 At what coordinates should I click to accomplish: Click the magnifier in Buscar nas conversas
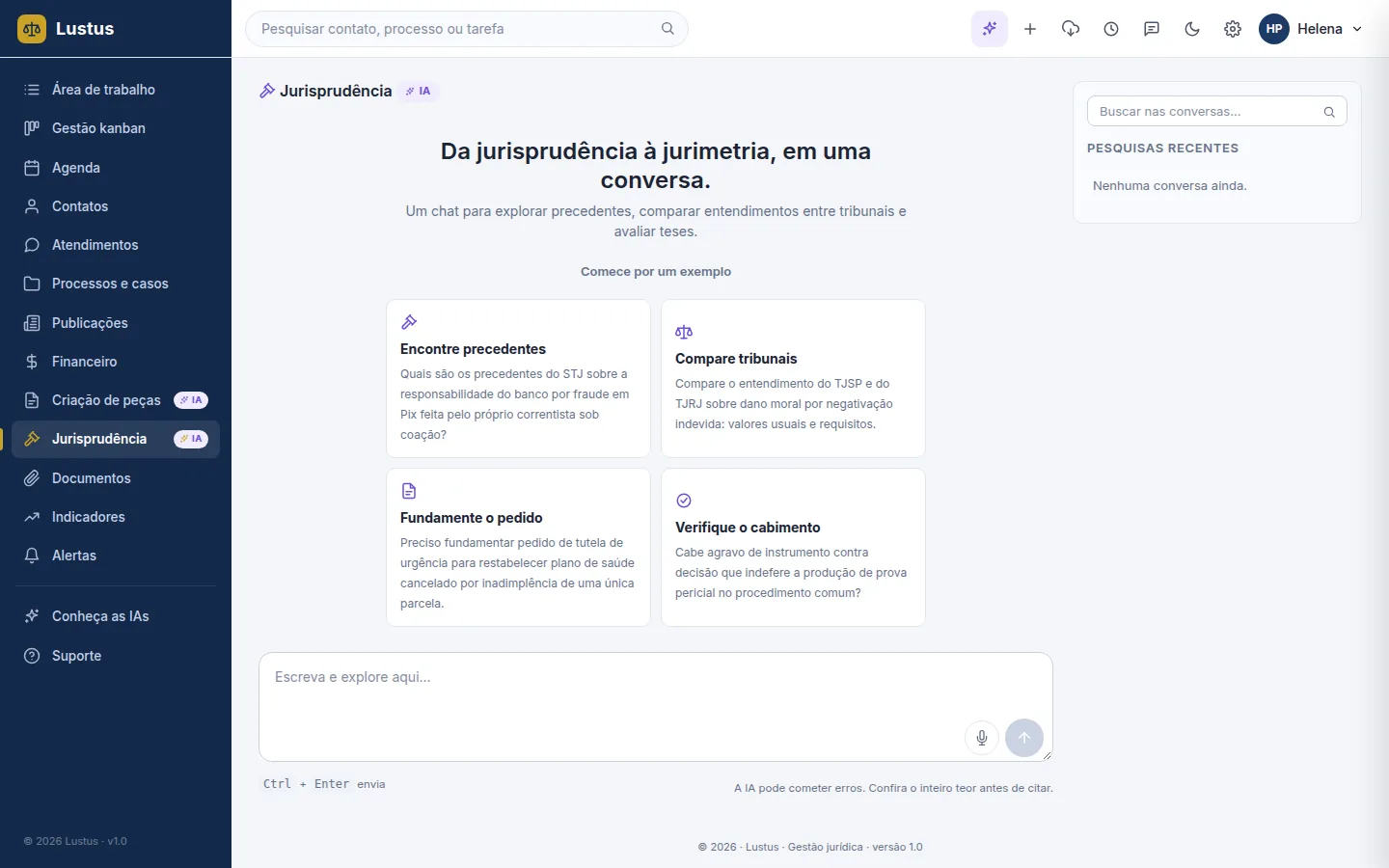point(1329,112)
